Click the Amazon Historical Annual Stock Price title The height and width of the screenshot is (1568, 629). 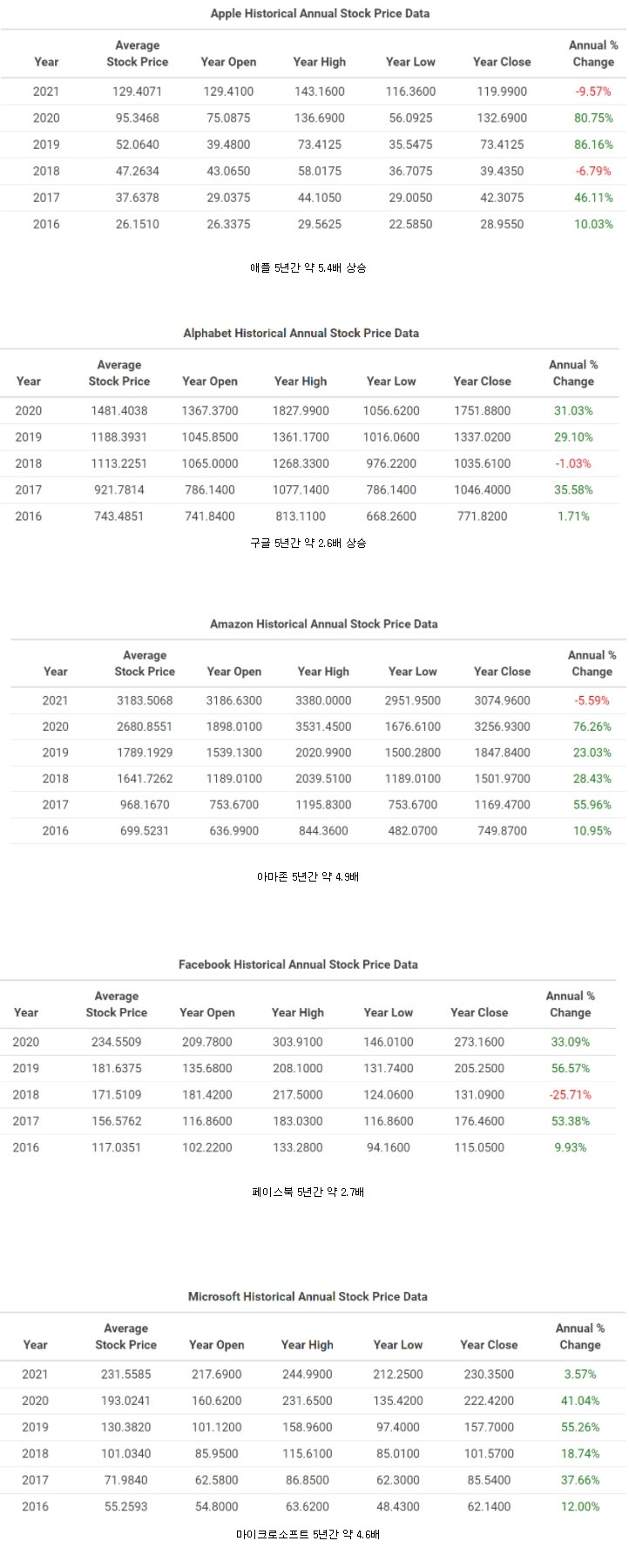coord(323,624)
